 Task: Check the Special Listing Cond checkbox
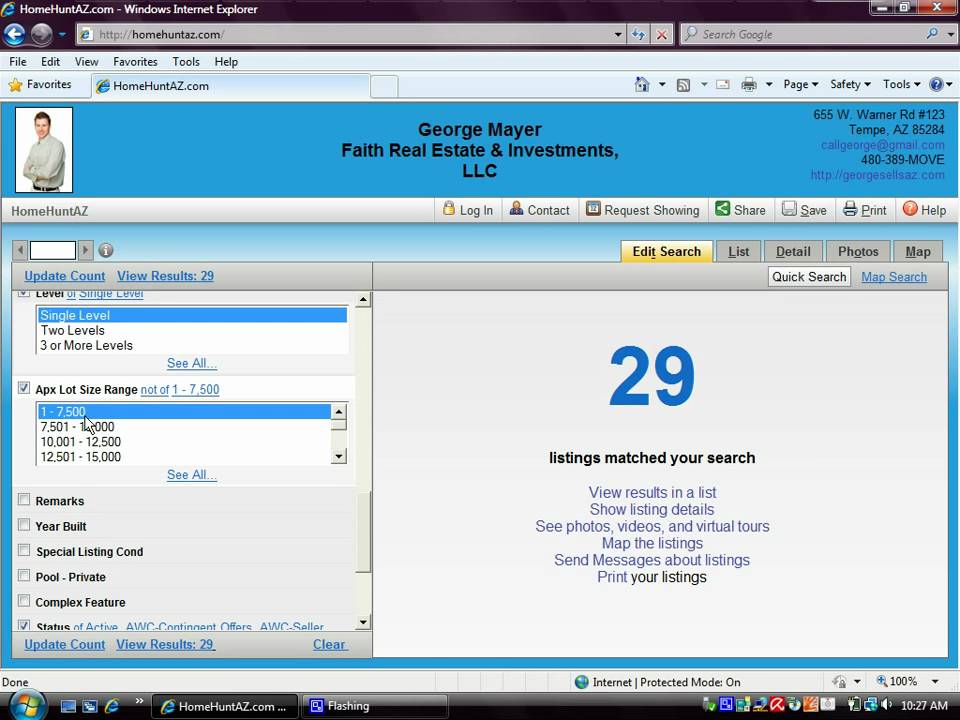24,550
